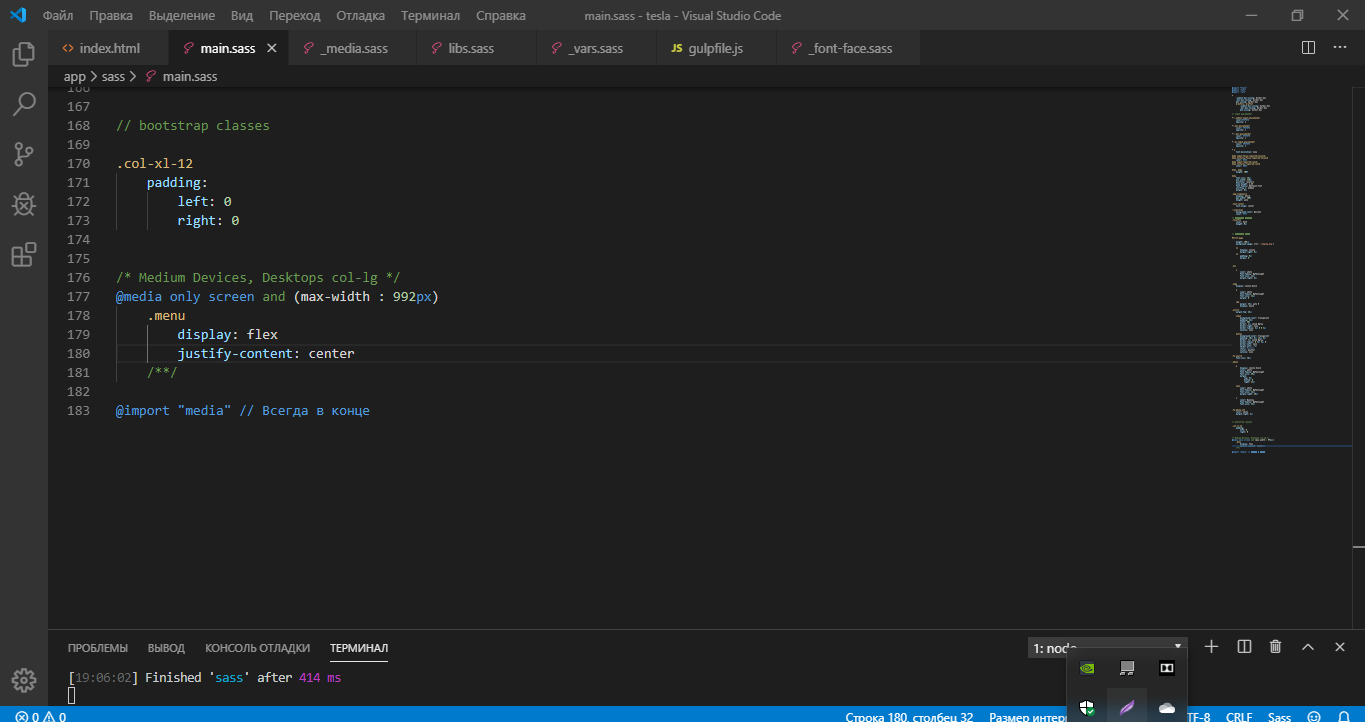Click the main.sass breadcrumb item

click(x=181, y=76)
